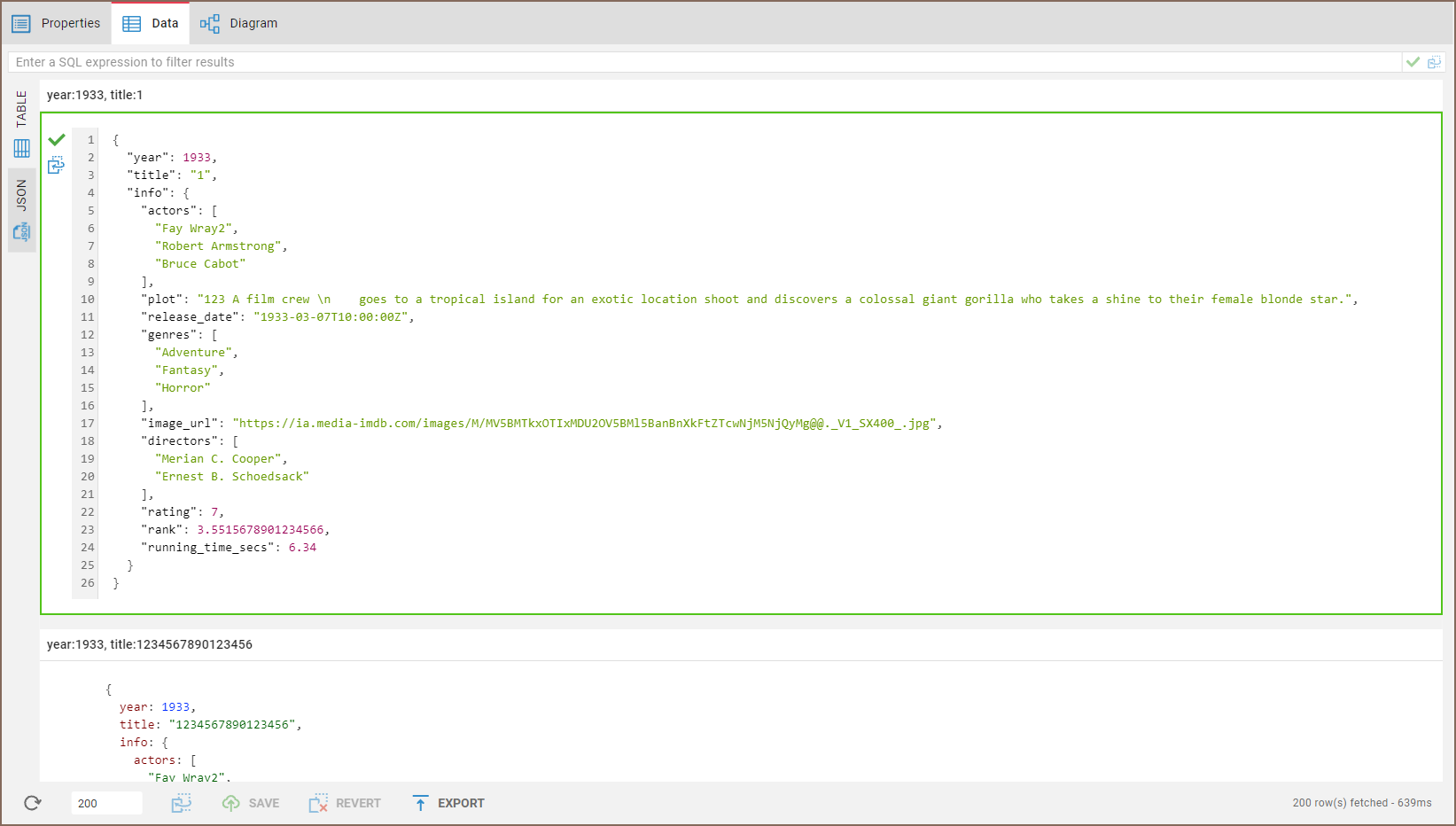Switch to the Properties tab

[x=58, y=23]
